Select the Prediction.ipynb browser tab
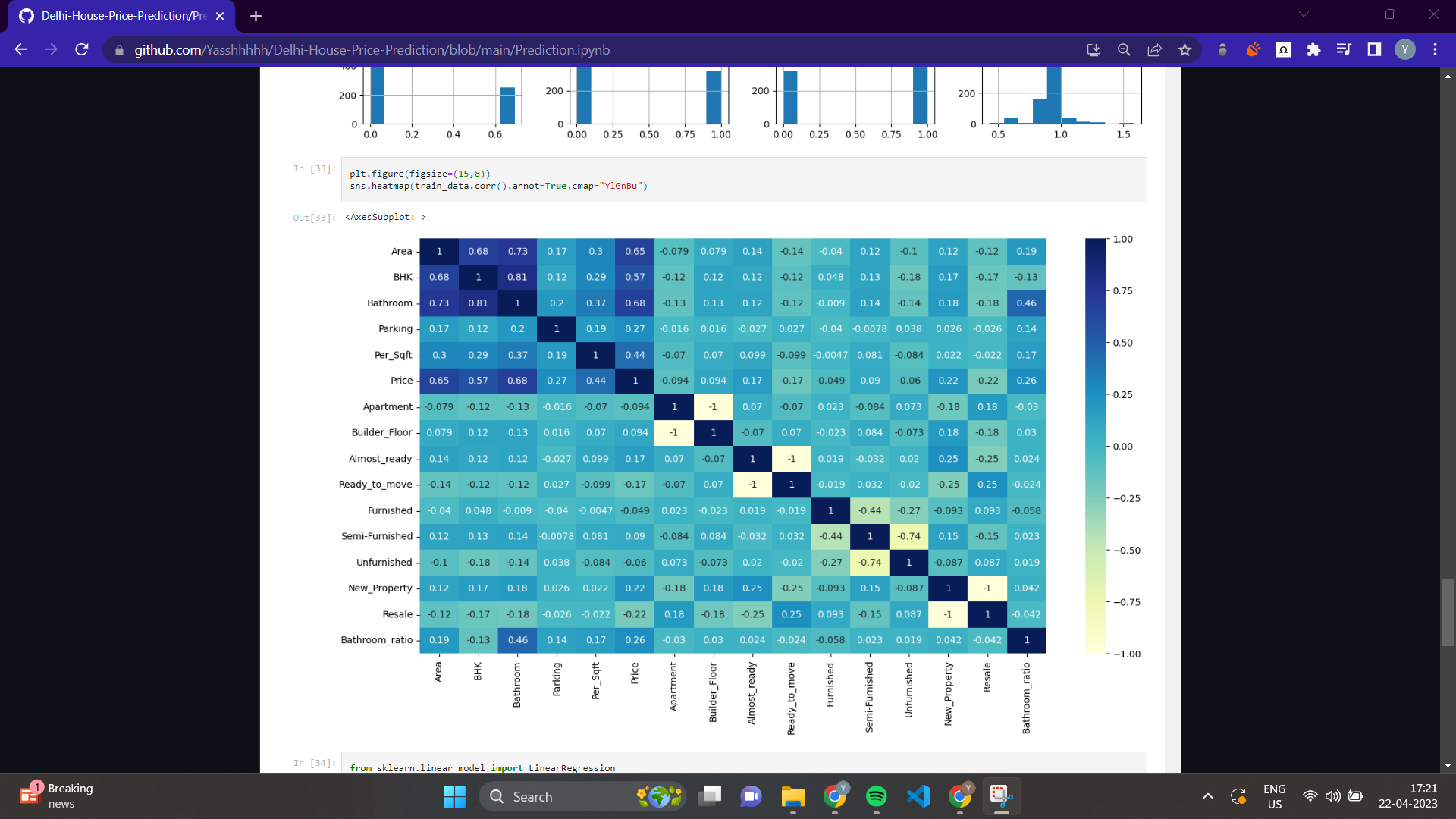This screenshot has width=1456, height=819. 121,16
